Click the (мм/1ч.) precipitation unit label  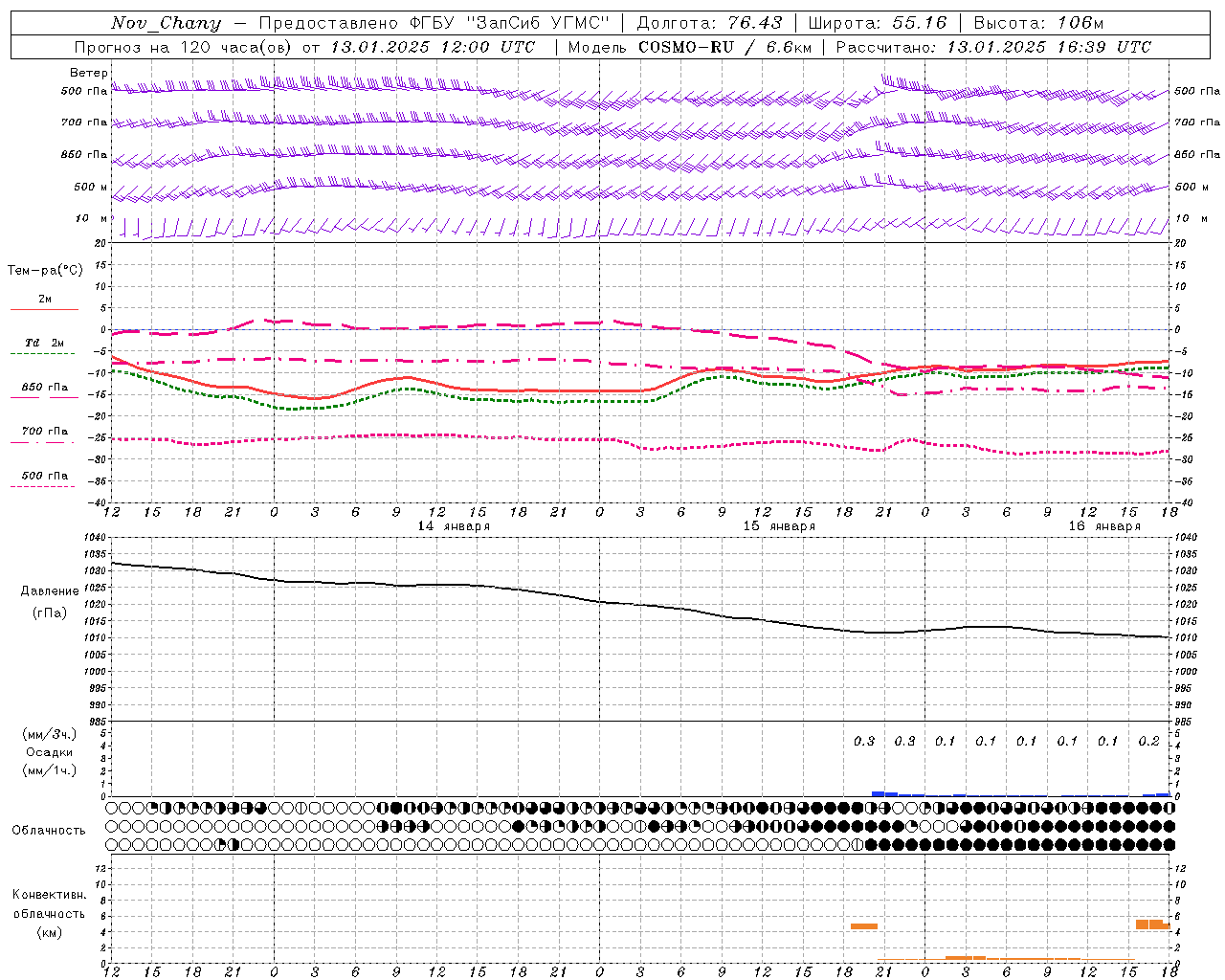point(49,770)
